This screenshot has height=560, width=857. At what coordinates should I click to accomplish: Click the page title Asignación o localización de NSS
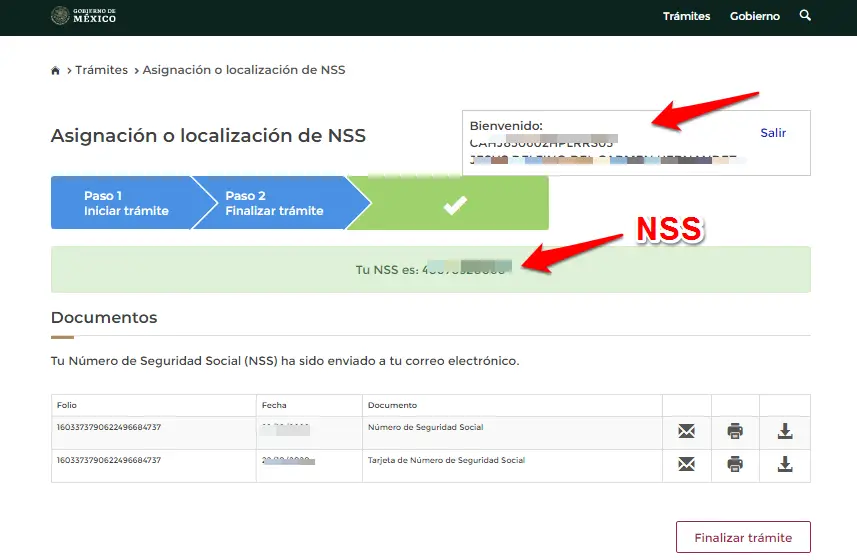tap(208, 135)
